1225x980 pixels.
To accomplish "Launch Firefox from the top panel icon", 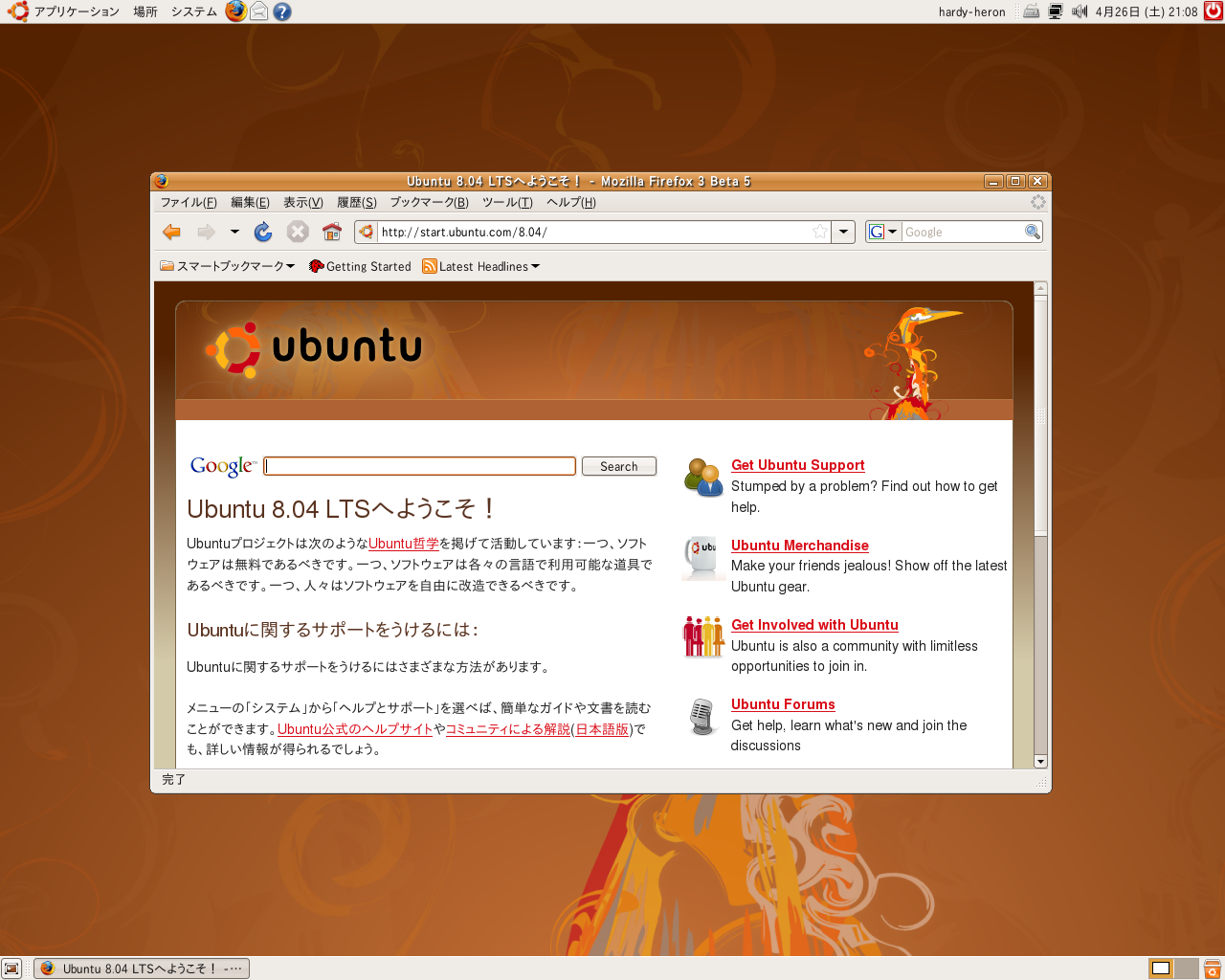I will point(236,11).
